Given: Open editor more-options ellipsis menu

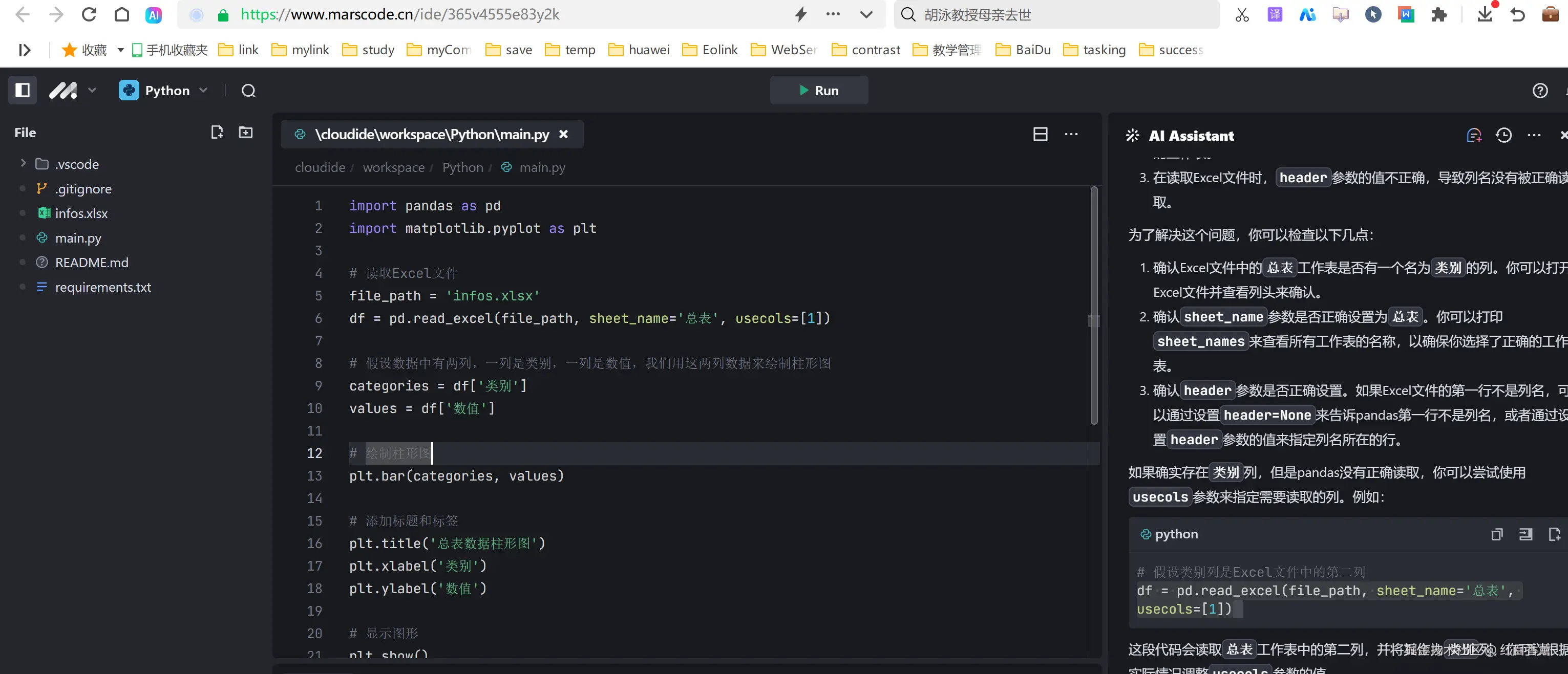Looking at the screenshot, I should pyautogui.click(x=1071, y=134).
